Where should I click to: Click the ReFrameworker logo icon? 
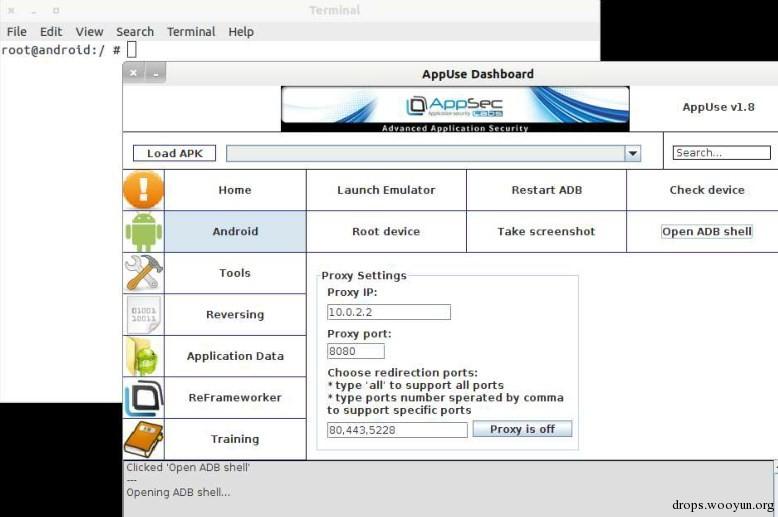[x=143, y=397]
